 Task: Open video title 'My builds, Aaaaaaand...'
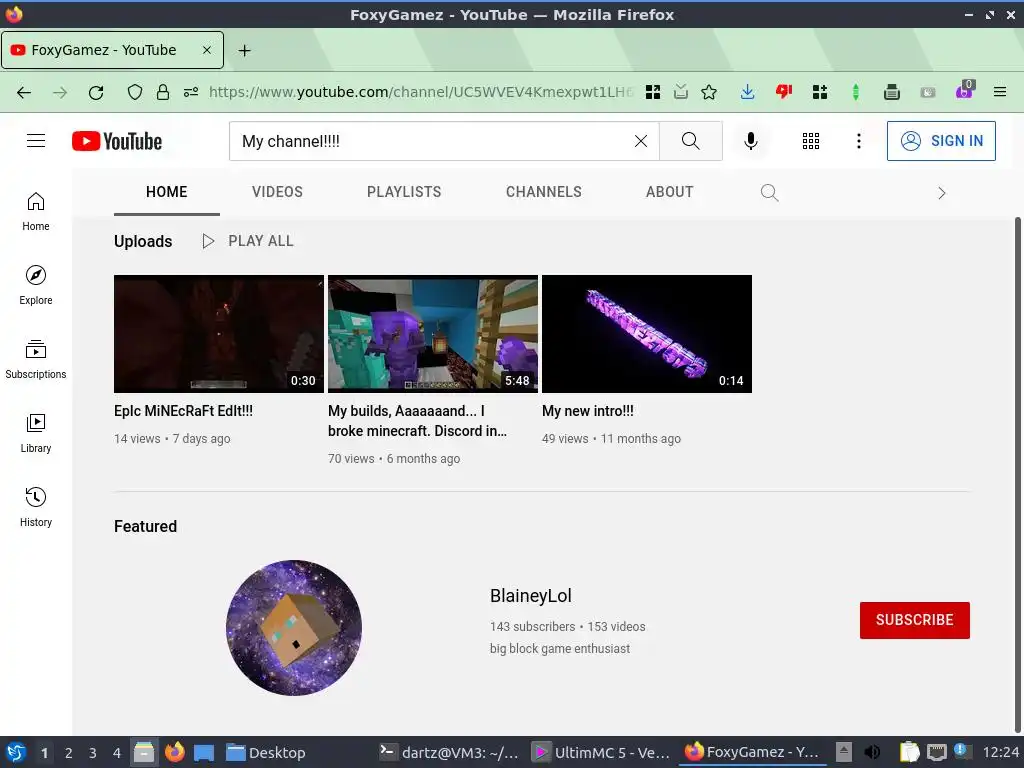(417, 421)
